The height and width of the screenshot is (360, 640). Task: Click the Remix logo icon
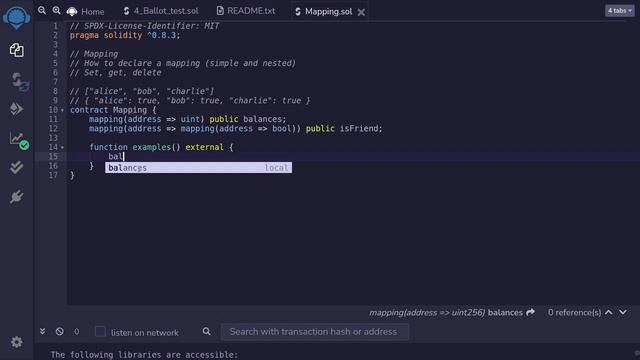16,17
